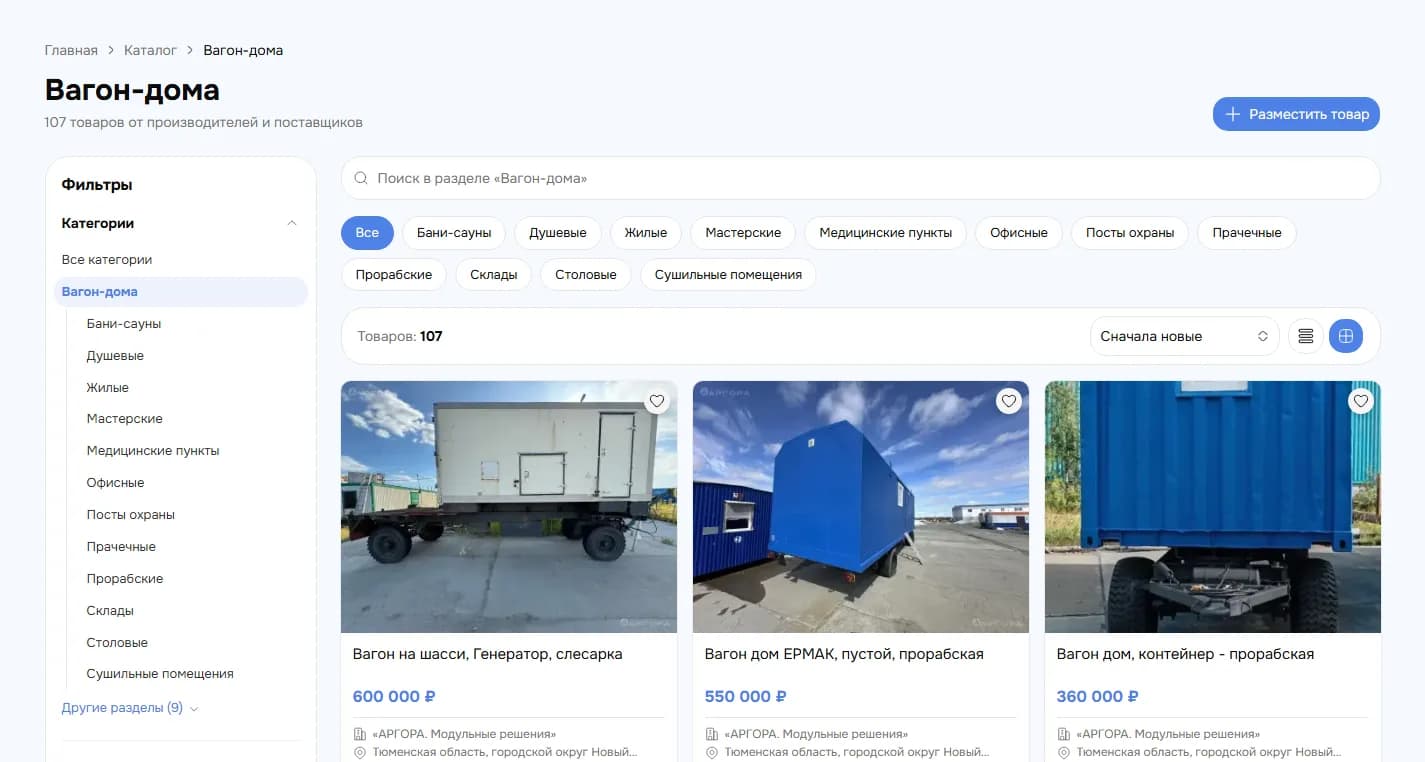Select the 'Склады' chip
Image resolution: width=1425 pixels, height=762 pixels.
coord(494,275)
